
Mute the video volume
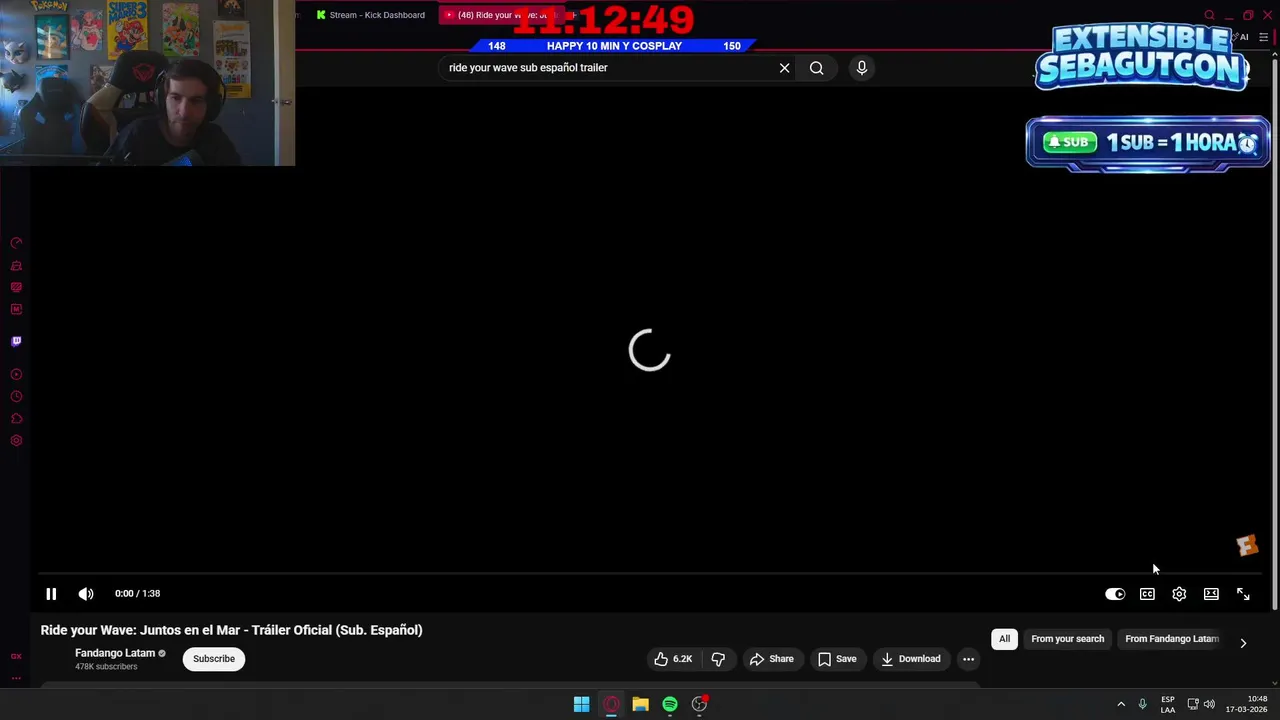(x=86, y=594)
